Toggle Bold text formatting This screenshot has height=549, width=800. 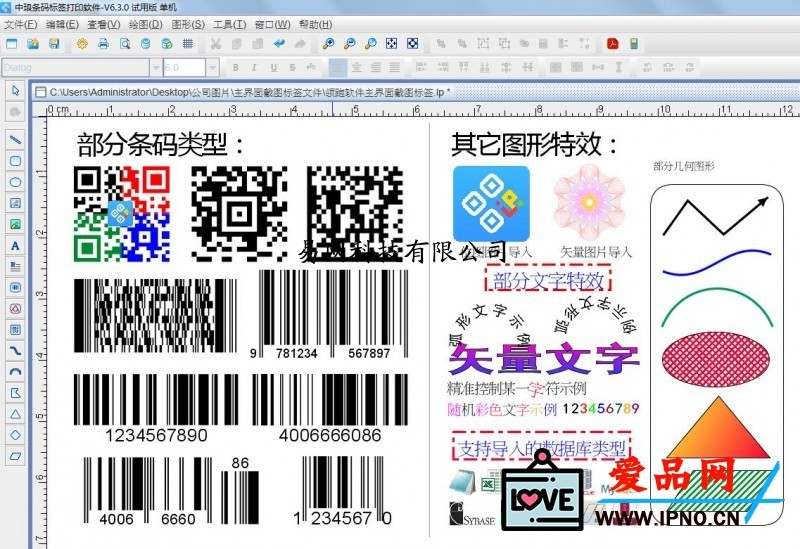[236, 67]
